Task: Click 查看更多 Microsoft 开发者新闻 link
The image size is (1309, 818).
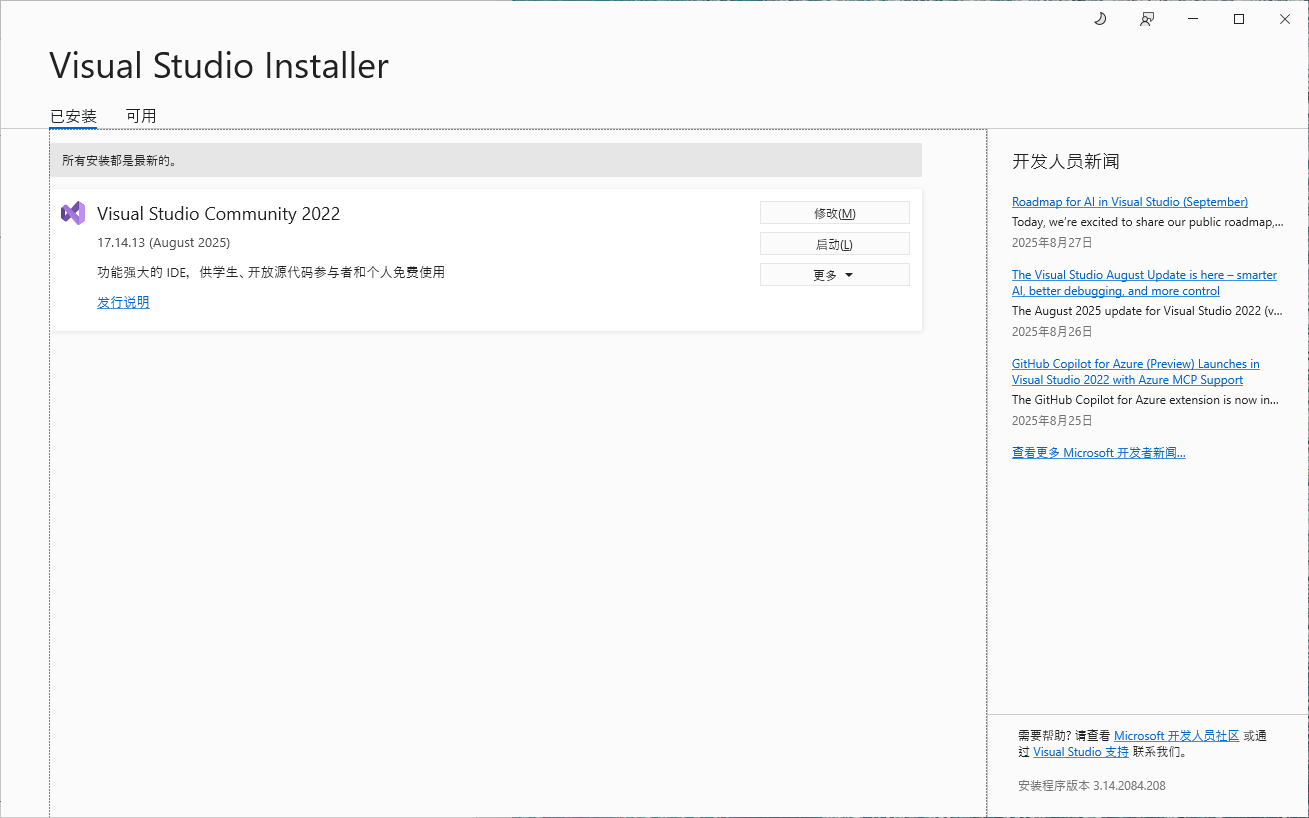Action: tap(1098, 453)
